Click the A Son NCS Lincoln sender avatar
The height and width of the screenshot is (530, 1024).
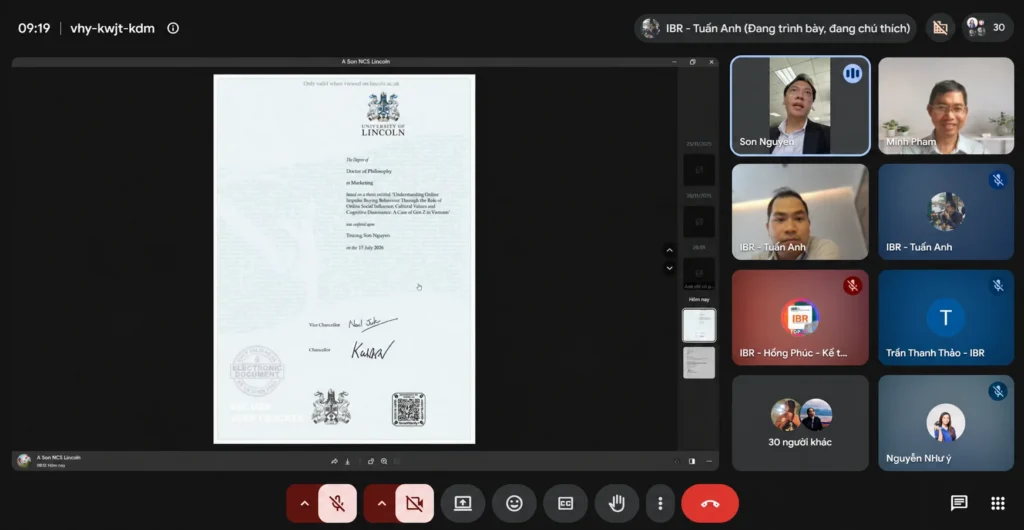(x=24, y=461)
